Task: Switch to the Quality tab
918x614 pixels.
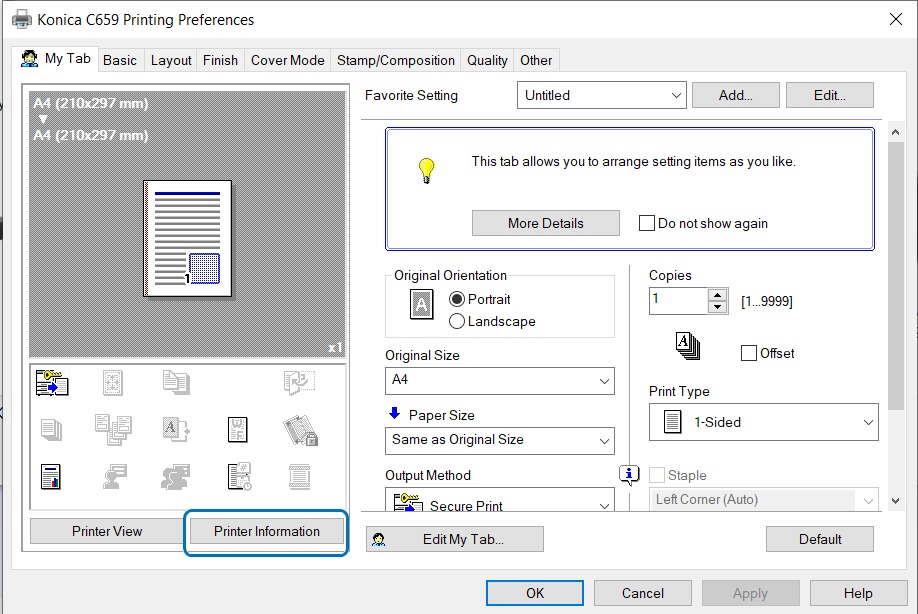Action: click(x=486, y=60)
